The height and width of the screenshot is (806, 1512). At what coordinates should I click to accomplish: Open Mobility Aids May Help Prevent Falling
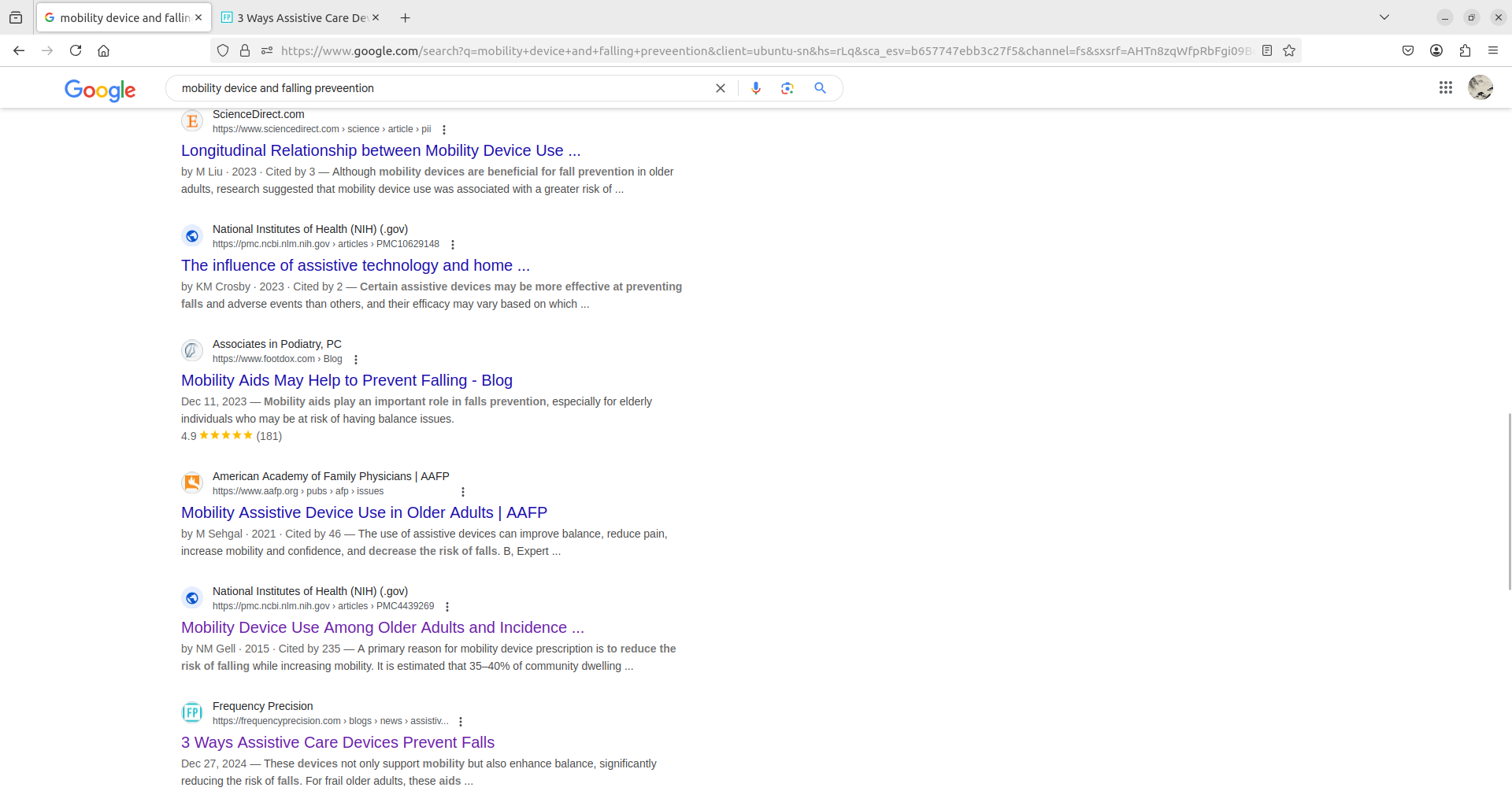346,380
